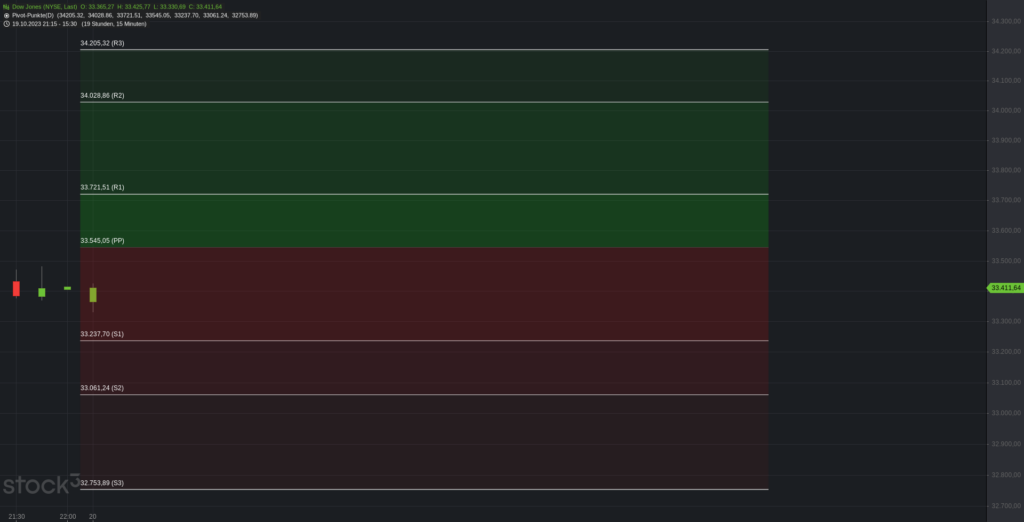Click the candlestick icon beside Dow Jones
1024x522 pixels.
[x=6, y=7]
